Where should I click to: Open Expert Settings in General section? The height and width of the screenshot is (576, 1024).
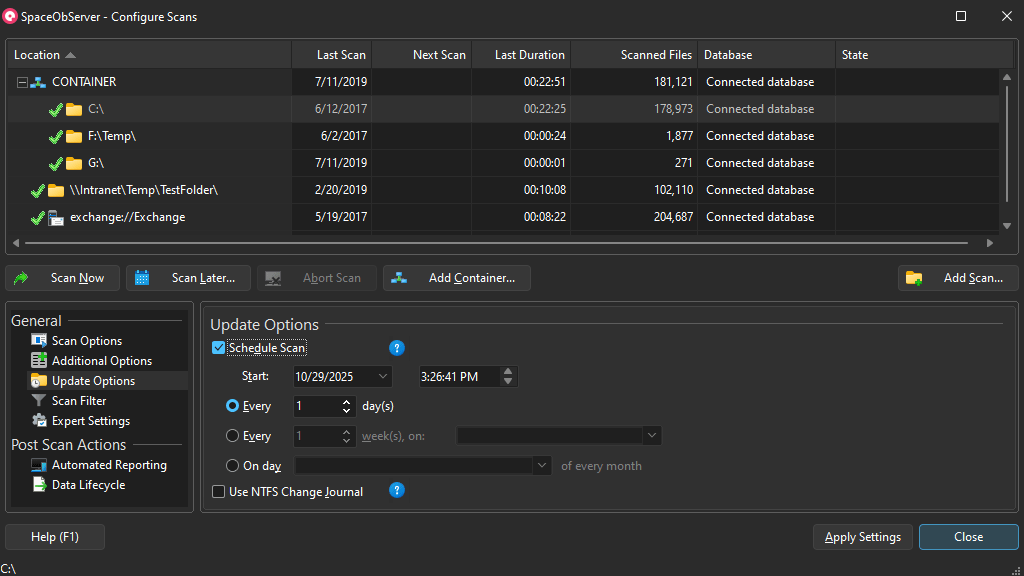point(90,421)
